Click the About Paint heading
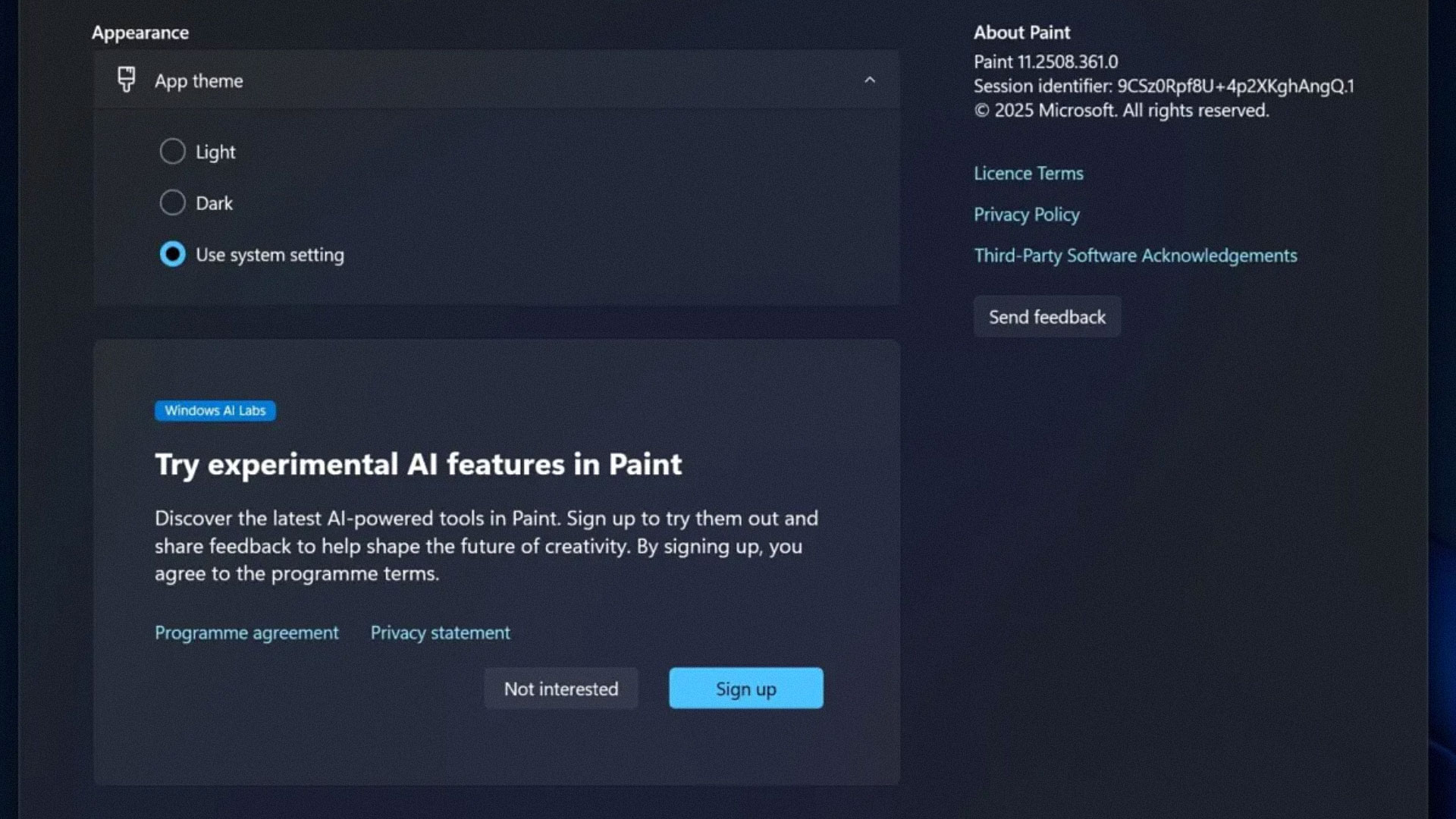The width and height of the screenshot is (1456, 819). click(x=1021, y=33)
